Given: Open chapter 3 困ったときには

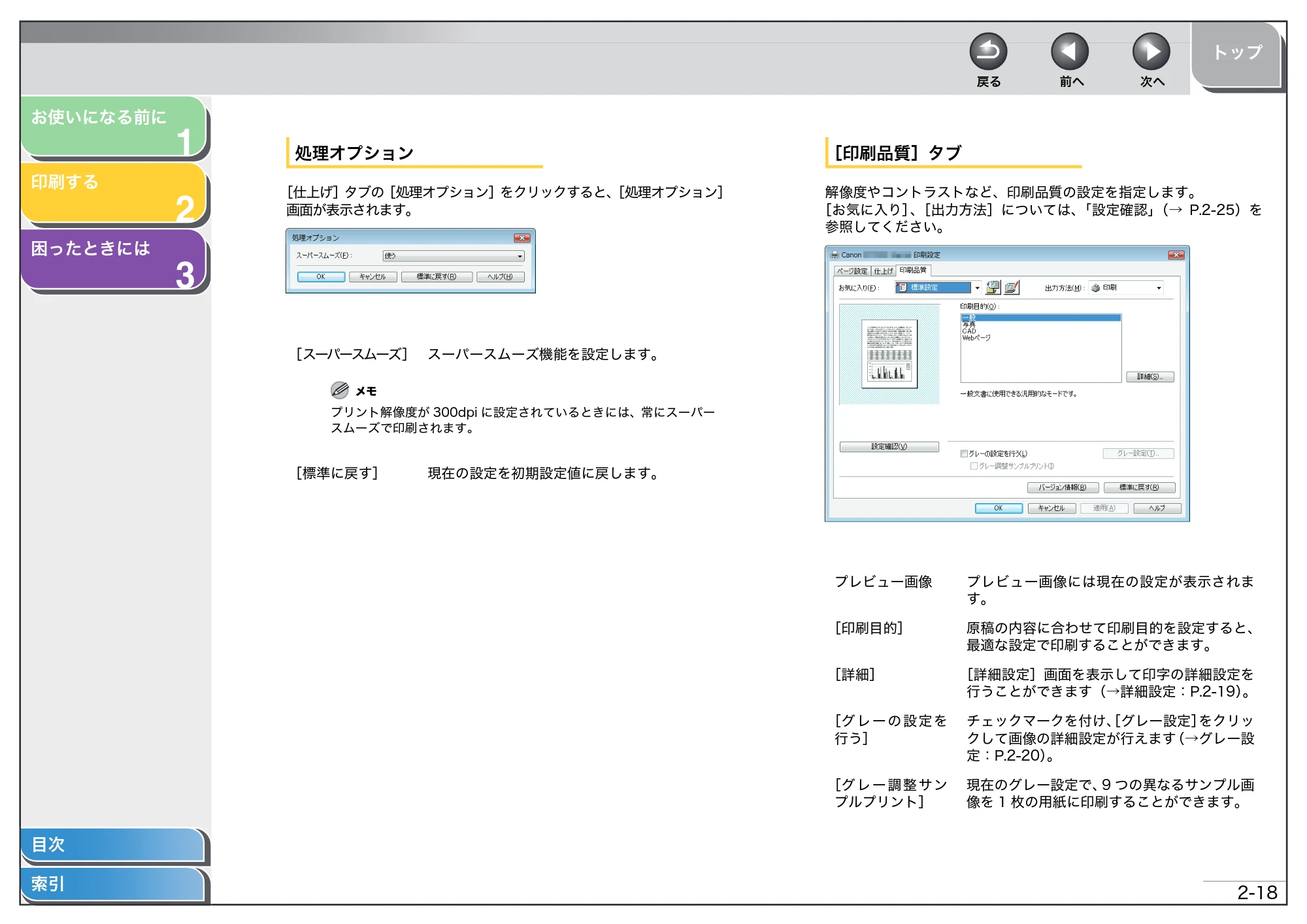Looking at the screenshot, I should tap(113, 259).
